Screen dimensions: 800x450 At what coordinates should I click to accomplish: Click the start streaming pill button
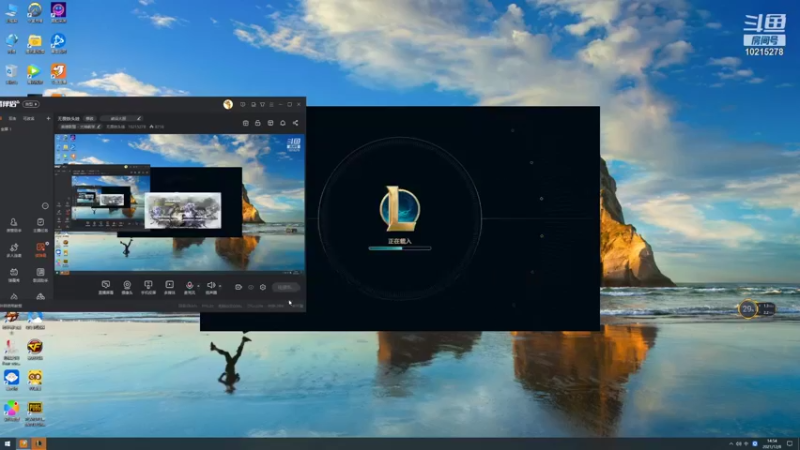pos(286,287)
